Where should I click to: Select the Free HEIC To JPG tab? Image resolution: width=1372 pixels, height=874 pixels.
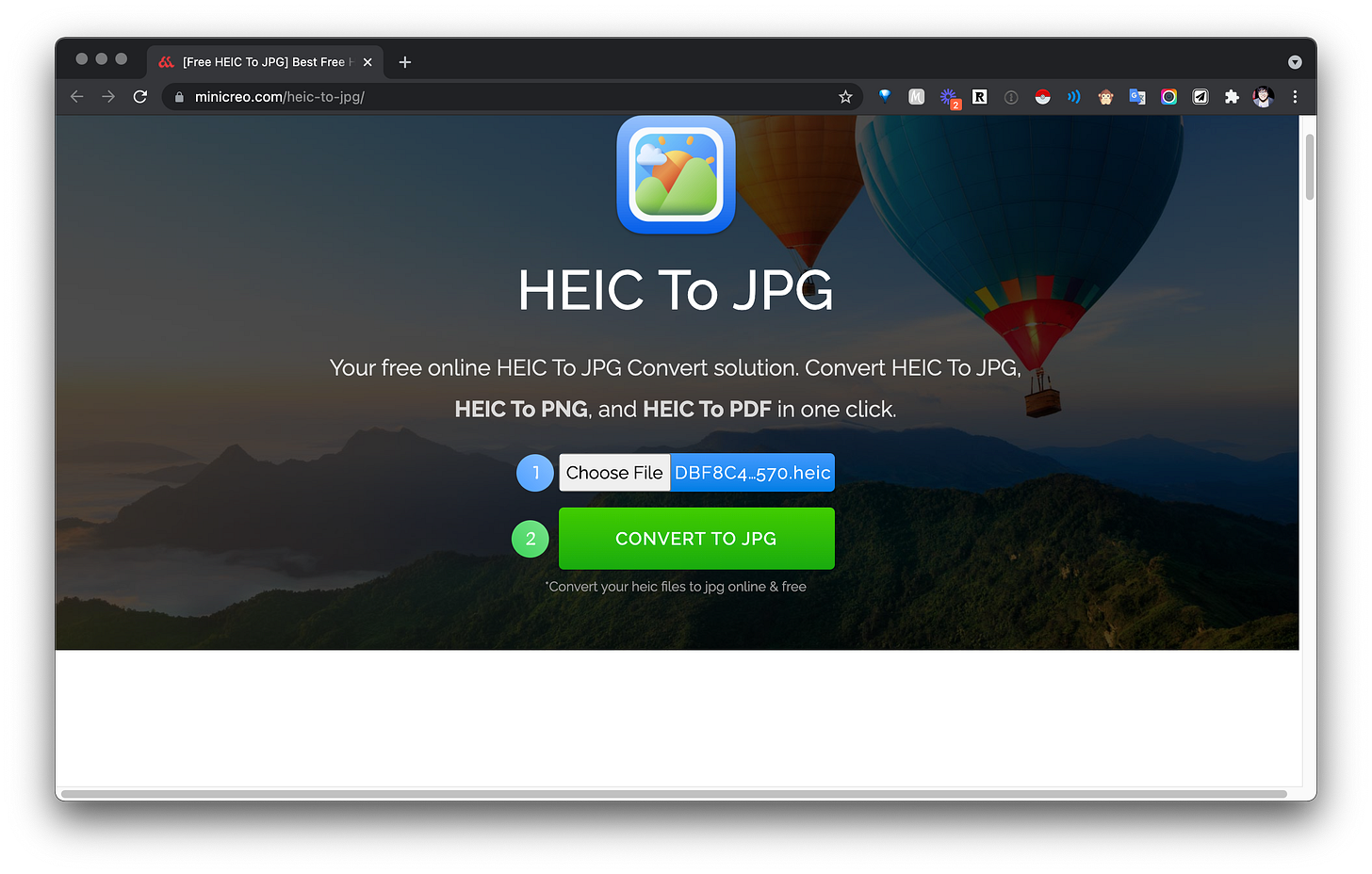[x=266, y=62]
